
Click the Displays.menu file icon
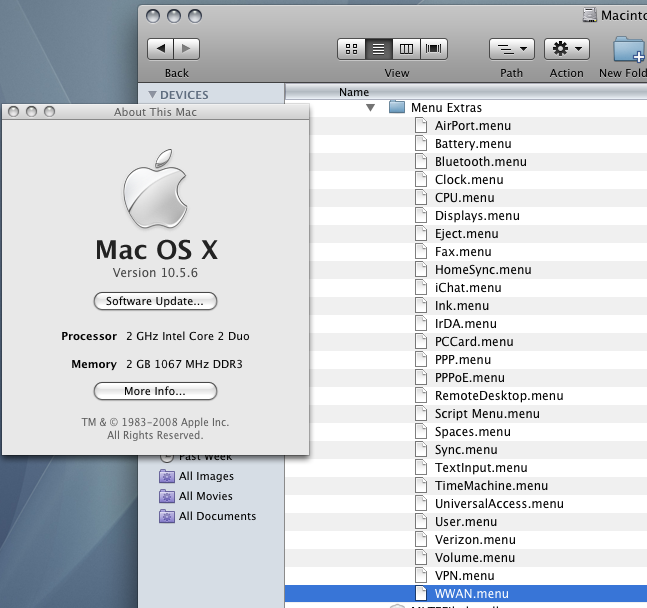coord(421,215)
